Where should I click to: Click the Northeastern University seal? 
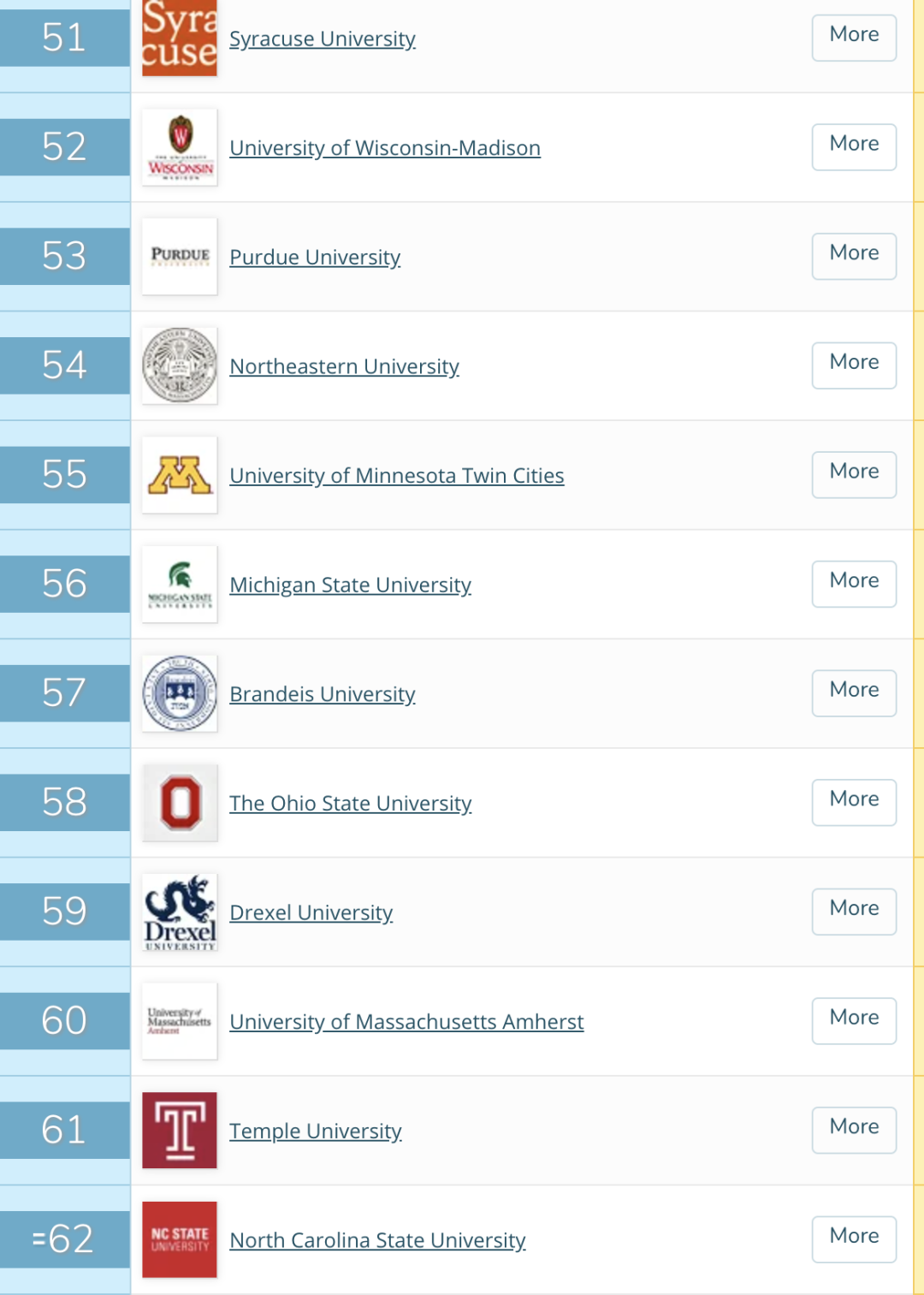[179, 365]
